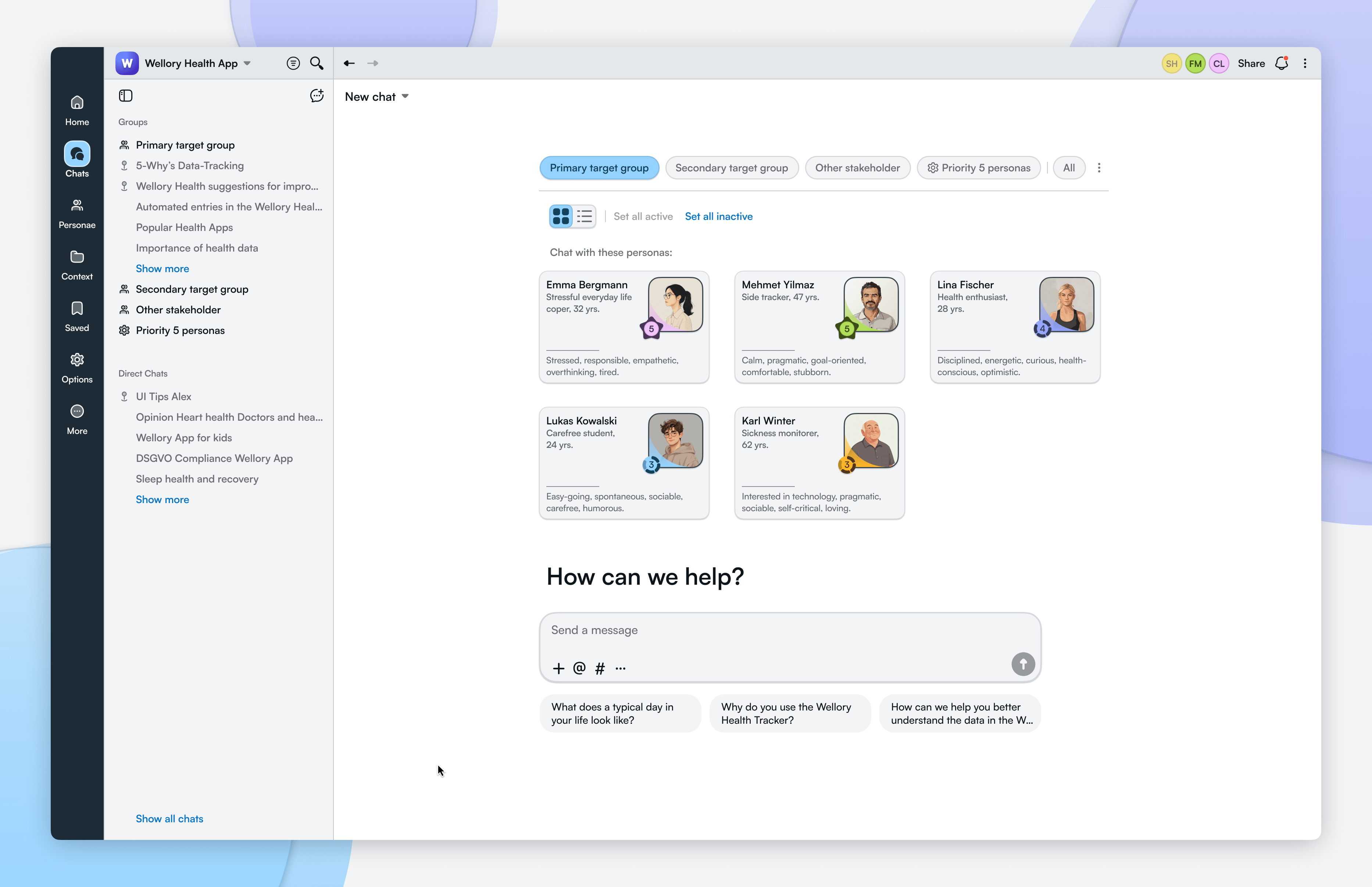This screenshot has width=1372, height=887.
Task: Add attachment with the plus icon
Action: click(x=558, y=668)
